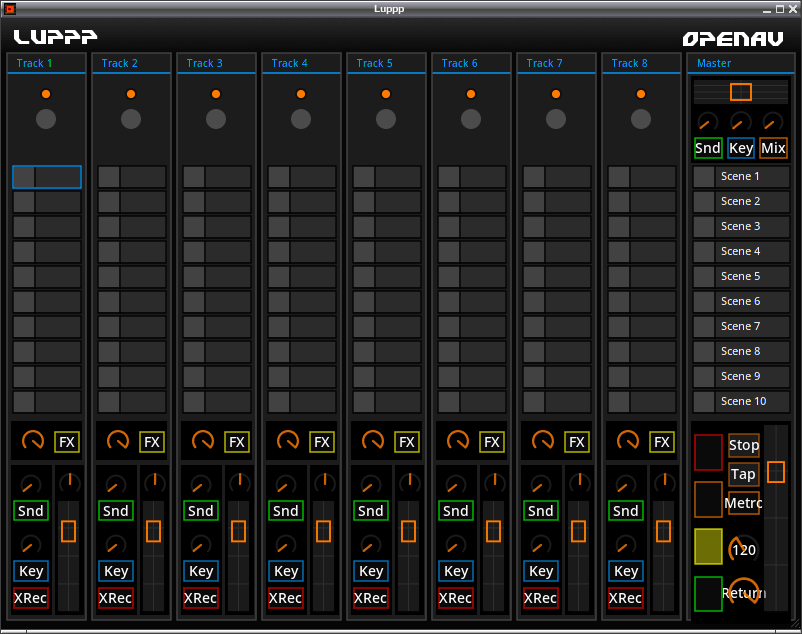Click the green outlined square beside Return
This screenshot has width=802, height=634.
708,594
